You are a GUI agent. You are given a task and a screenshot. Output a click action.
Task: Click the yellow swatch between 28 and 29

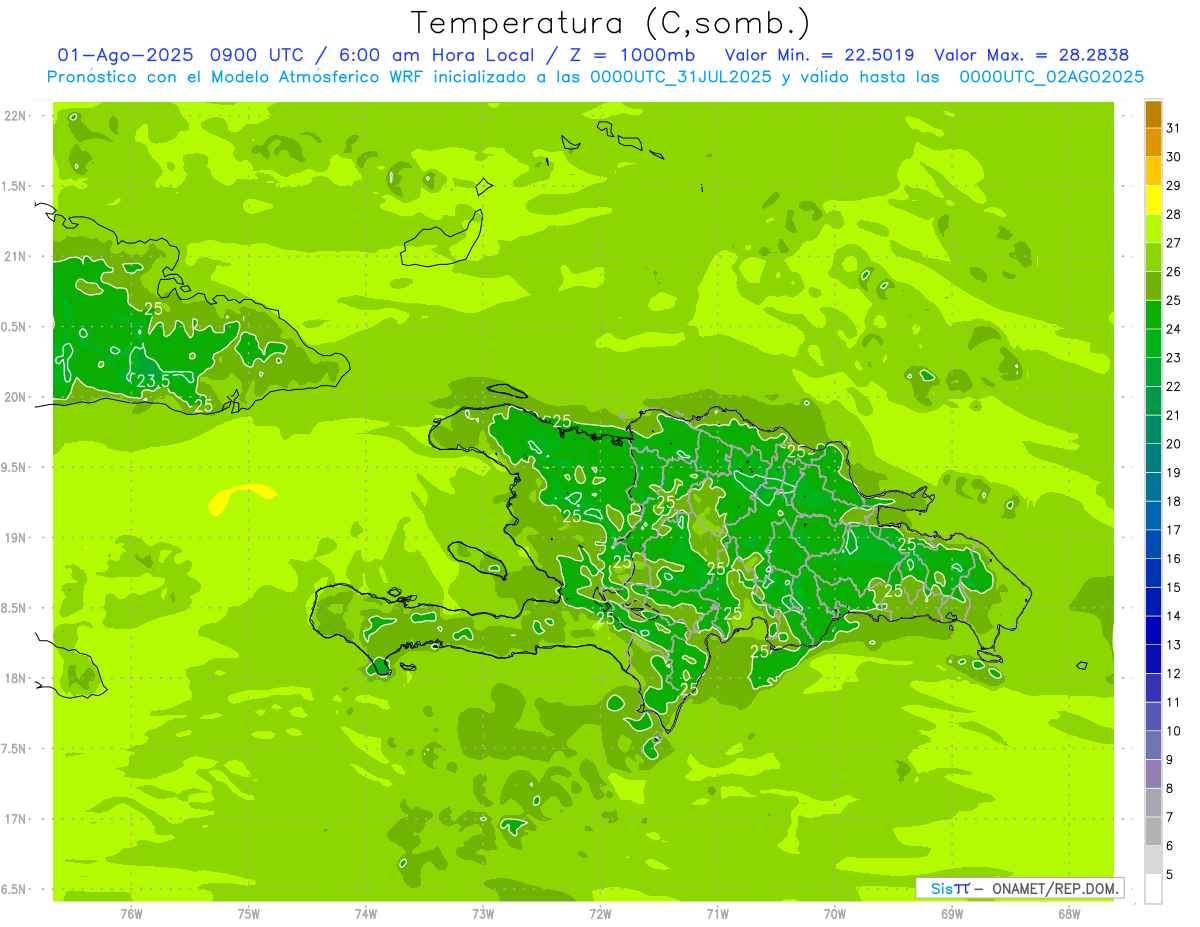click(x=1153, y=200)
